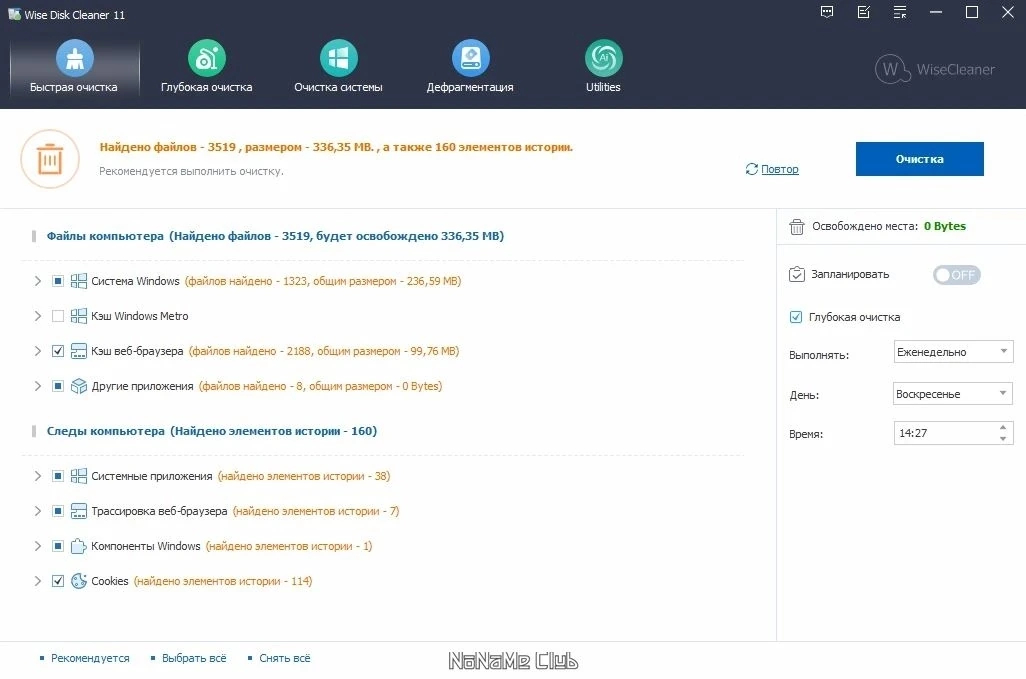
Task: Click the blue Очистка button
Action: click(x=919, y=159)
